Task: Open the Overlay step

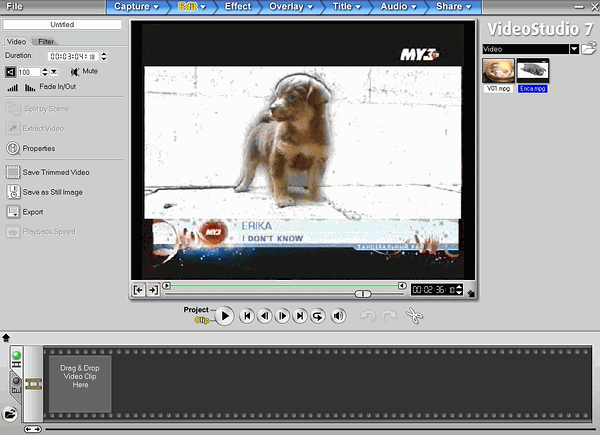Action: [x=291, y=7]
